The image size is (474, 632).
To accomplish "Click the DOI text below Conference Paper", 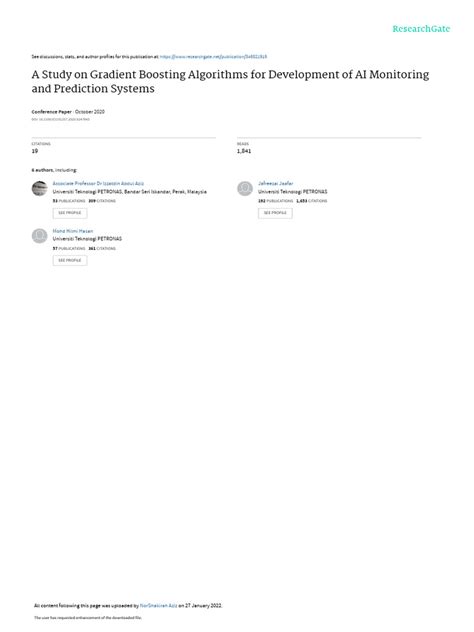I will point(60,119).
